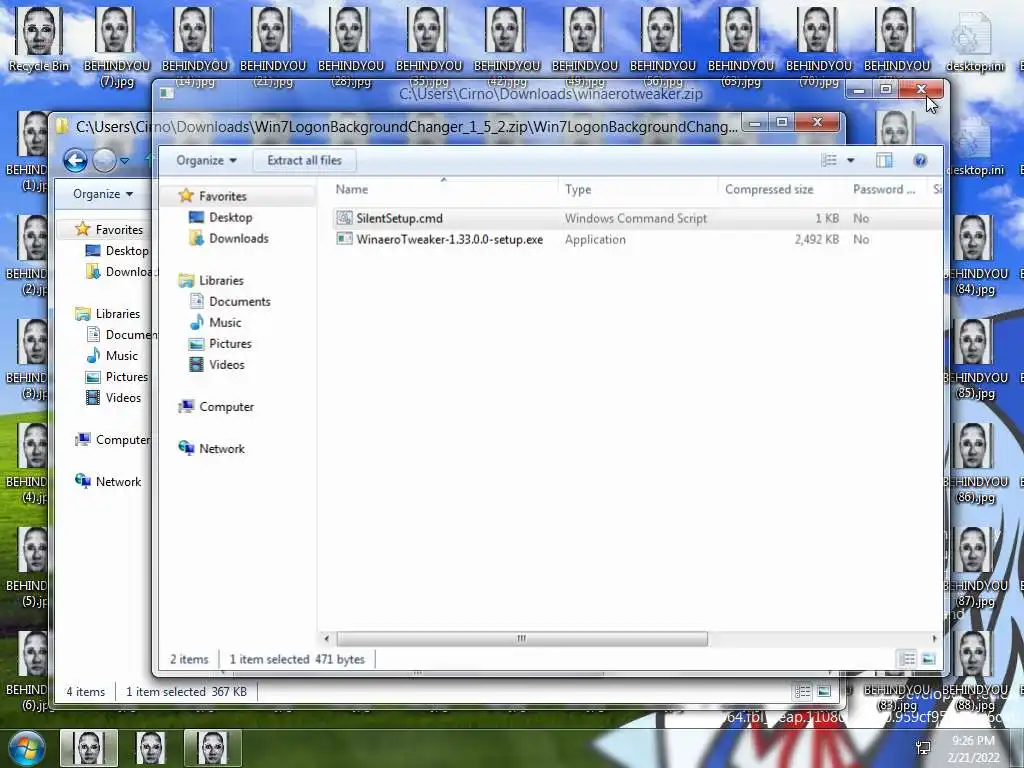
Task: Click the change your view icon
Action: click(829, 160)
